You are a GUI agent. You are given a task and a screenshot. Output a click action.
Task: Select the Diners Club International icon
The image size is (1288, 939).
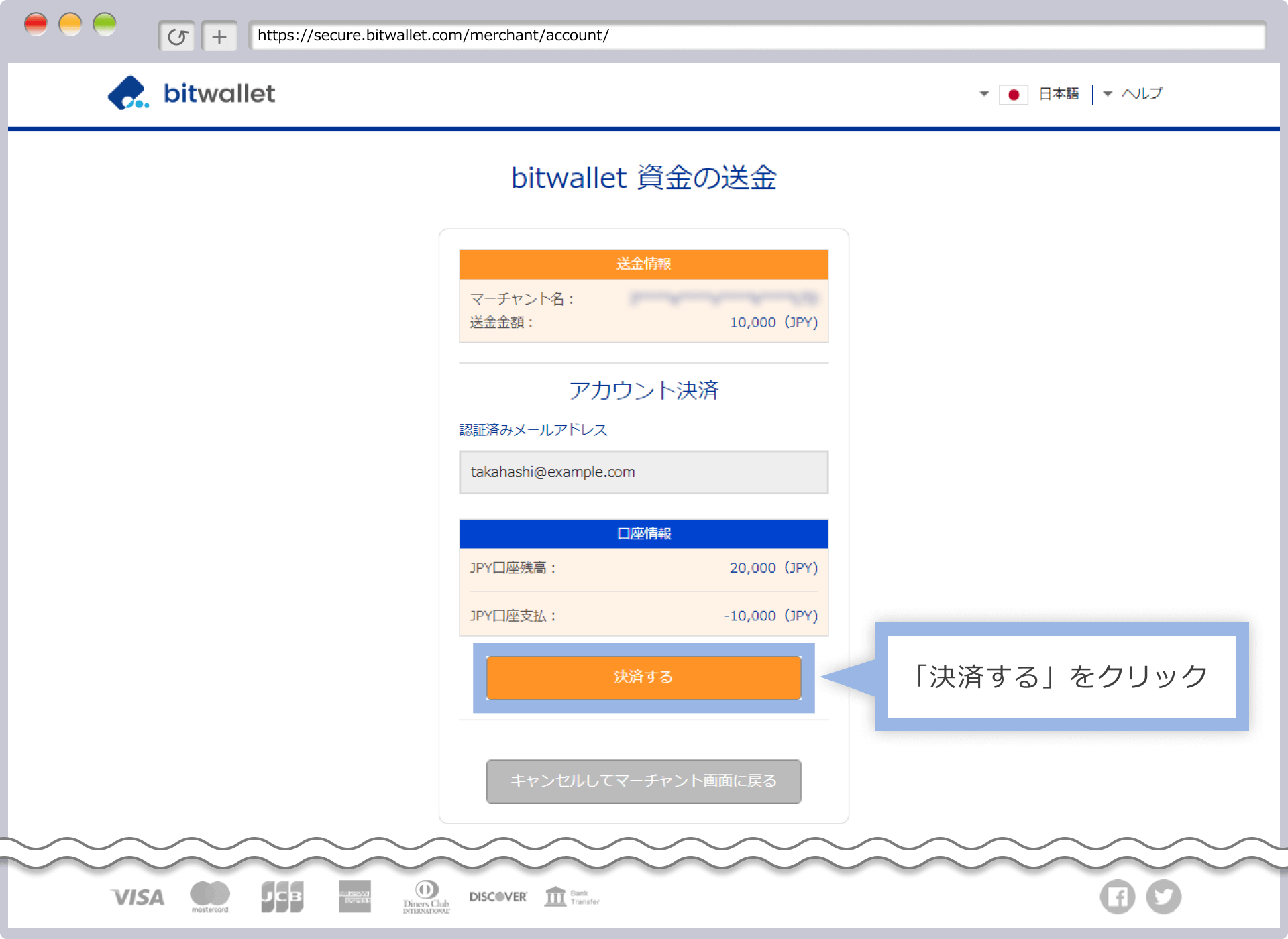[x=426, y=897]
